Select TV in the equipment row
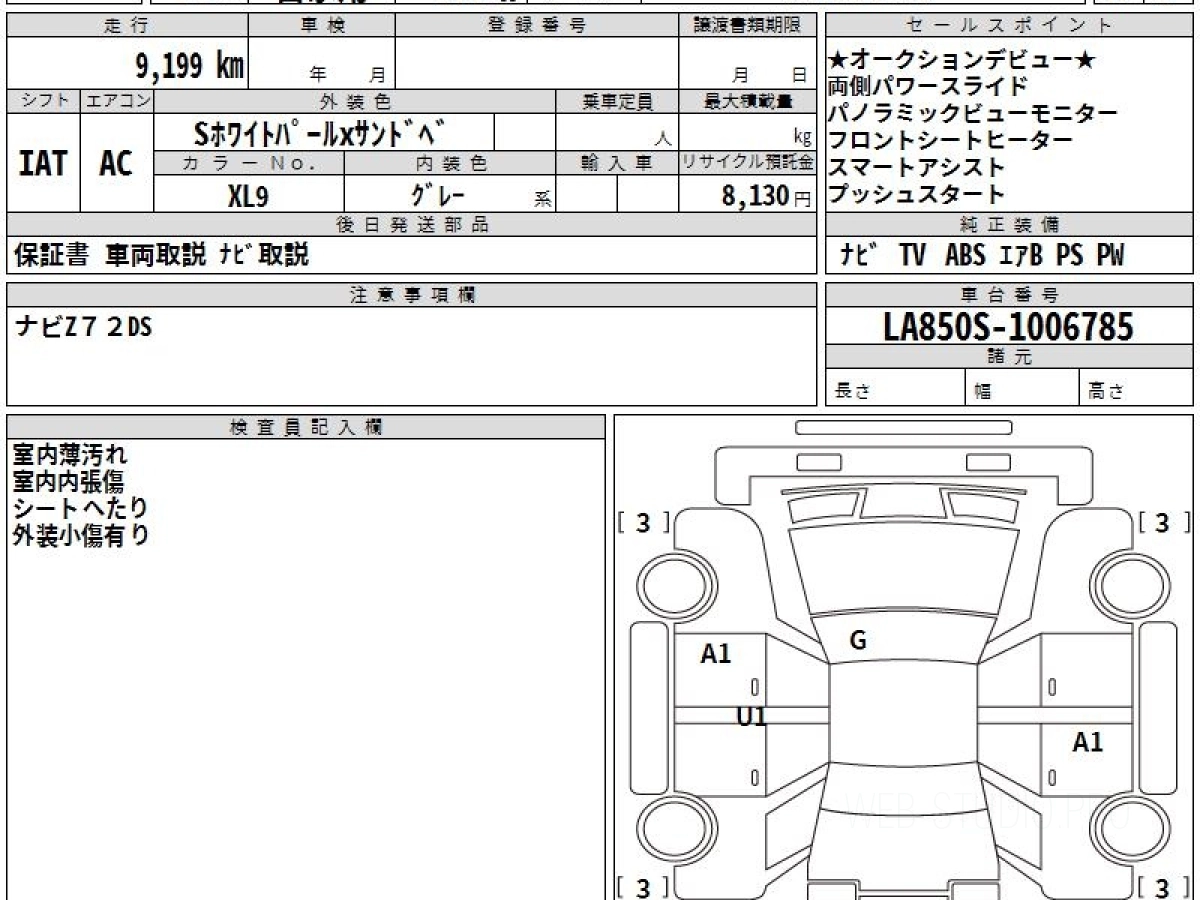1200x900 pixels. [x=912, y=256]
